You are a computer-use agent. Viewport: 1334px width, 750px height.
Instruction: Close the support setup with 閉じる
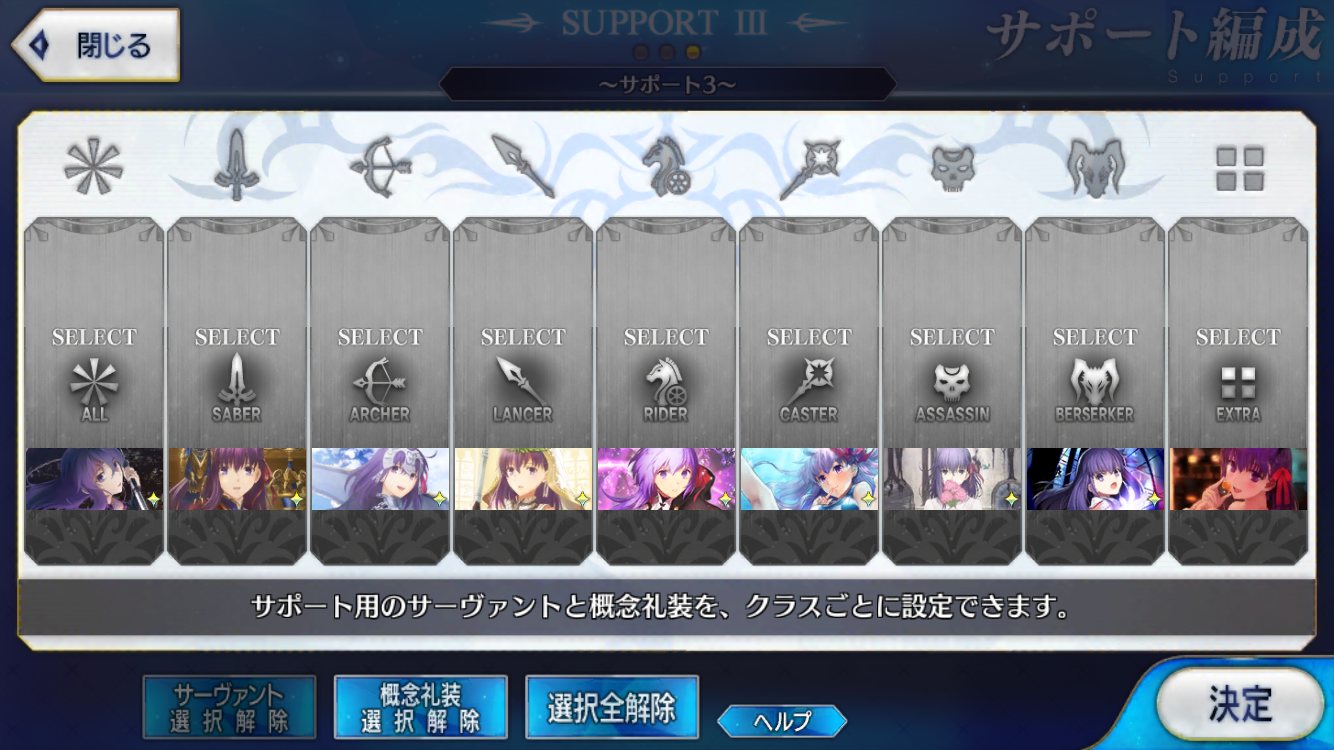point(95,45)
